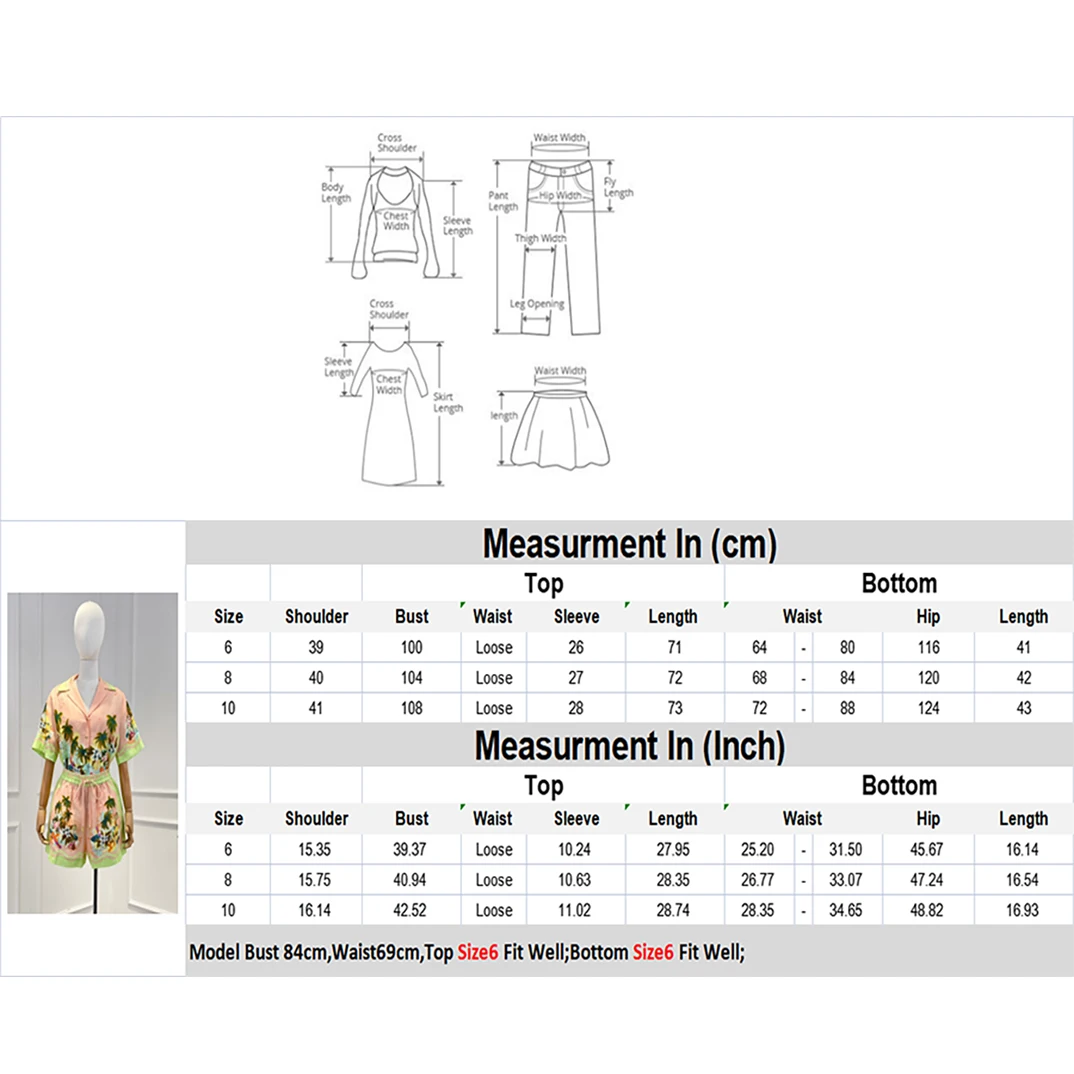Click the skirt measurement diagram

click(550, 417)
